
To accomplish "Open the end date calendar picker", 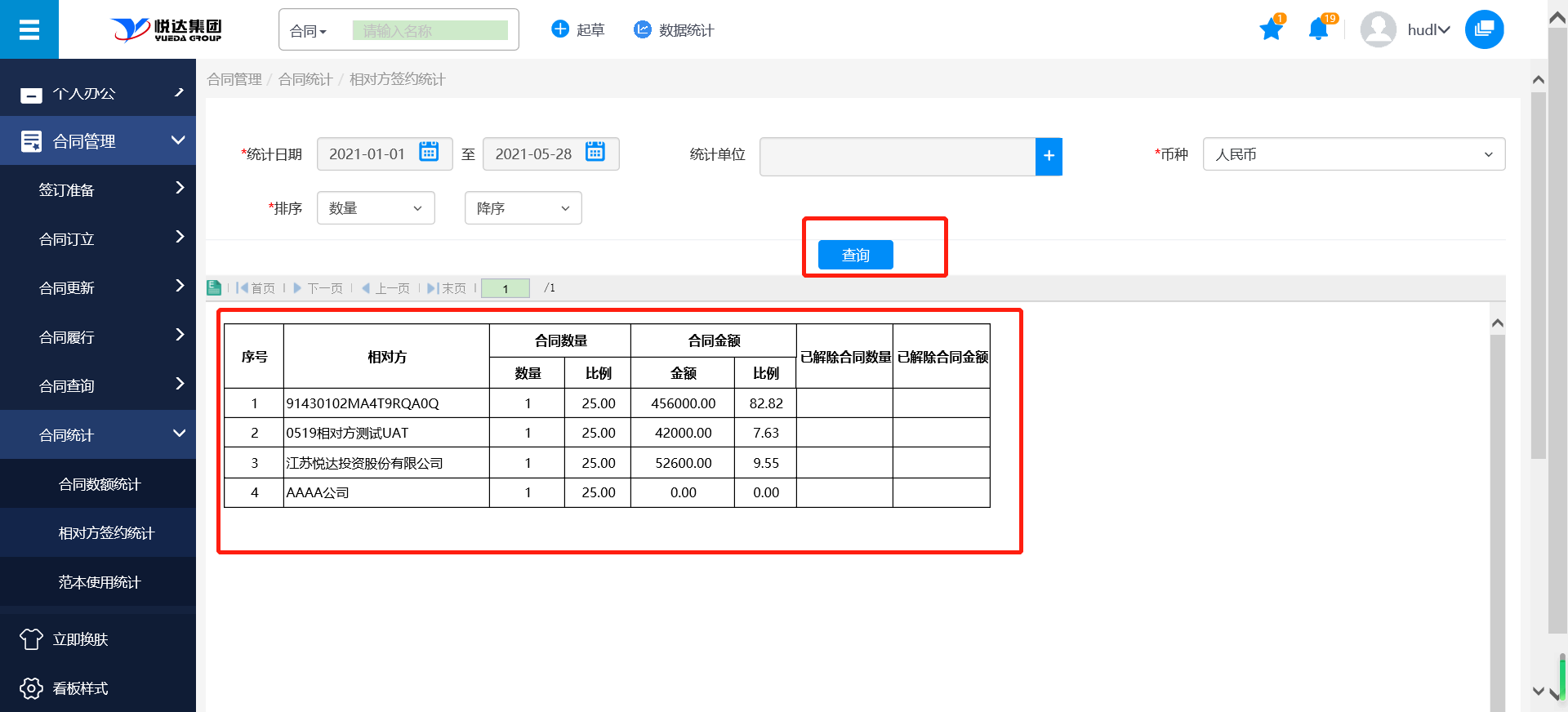I will pos(595,153).
